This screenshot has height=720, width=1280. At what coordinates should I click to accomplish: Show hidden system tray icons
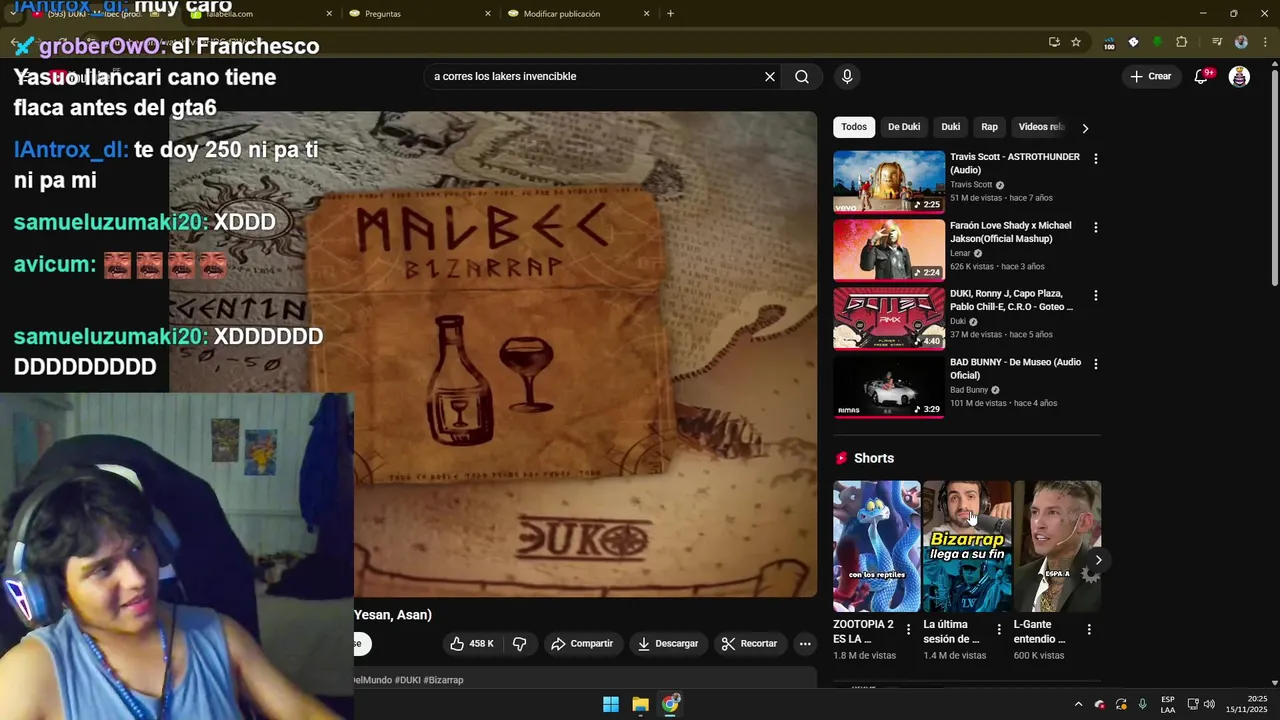(x=1078, y=704)
